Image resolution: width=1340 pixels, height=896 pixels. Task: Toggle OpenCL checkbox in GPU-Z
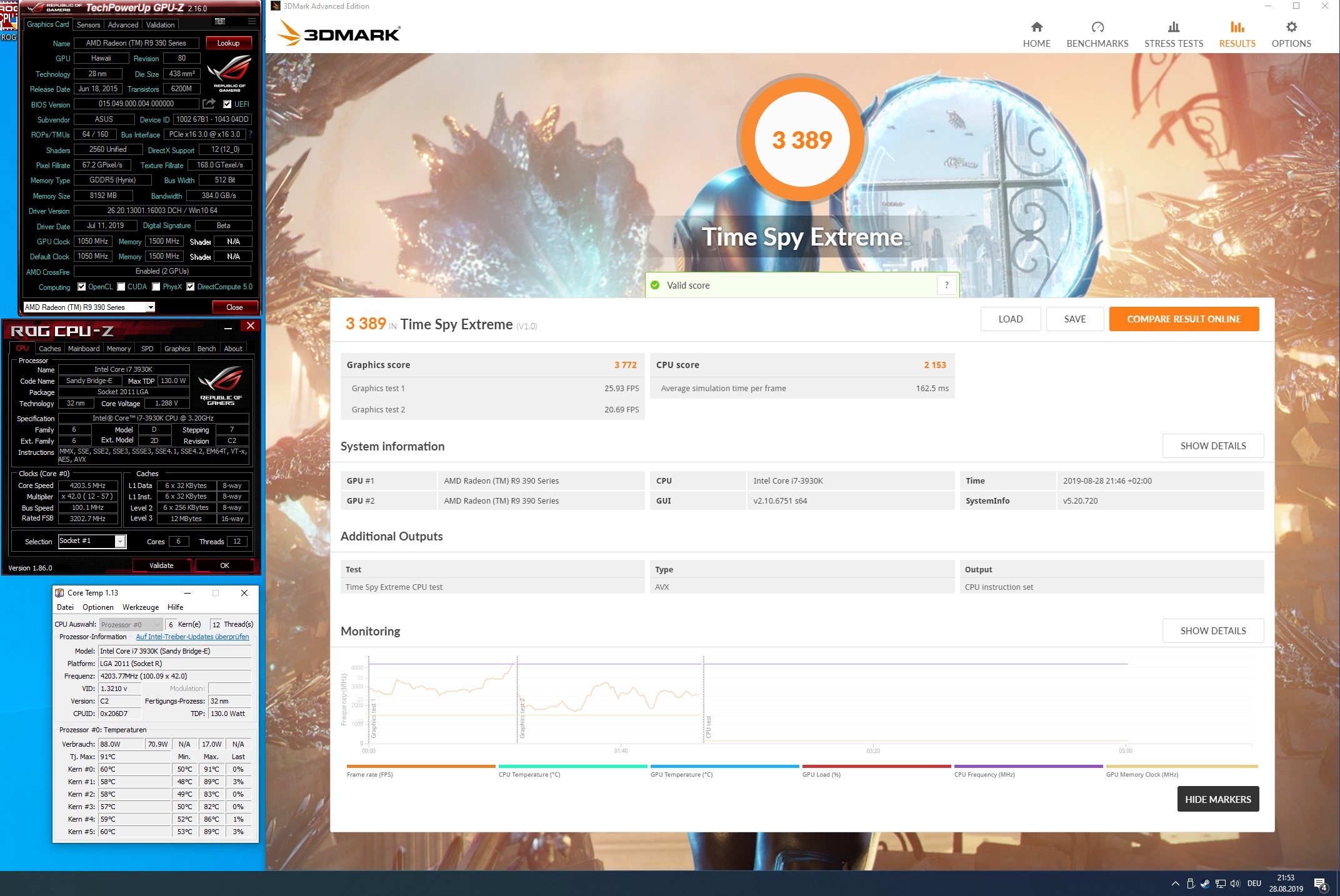(x=81, y=287)
